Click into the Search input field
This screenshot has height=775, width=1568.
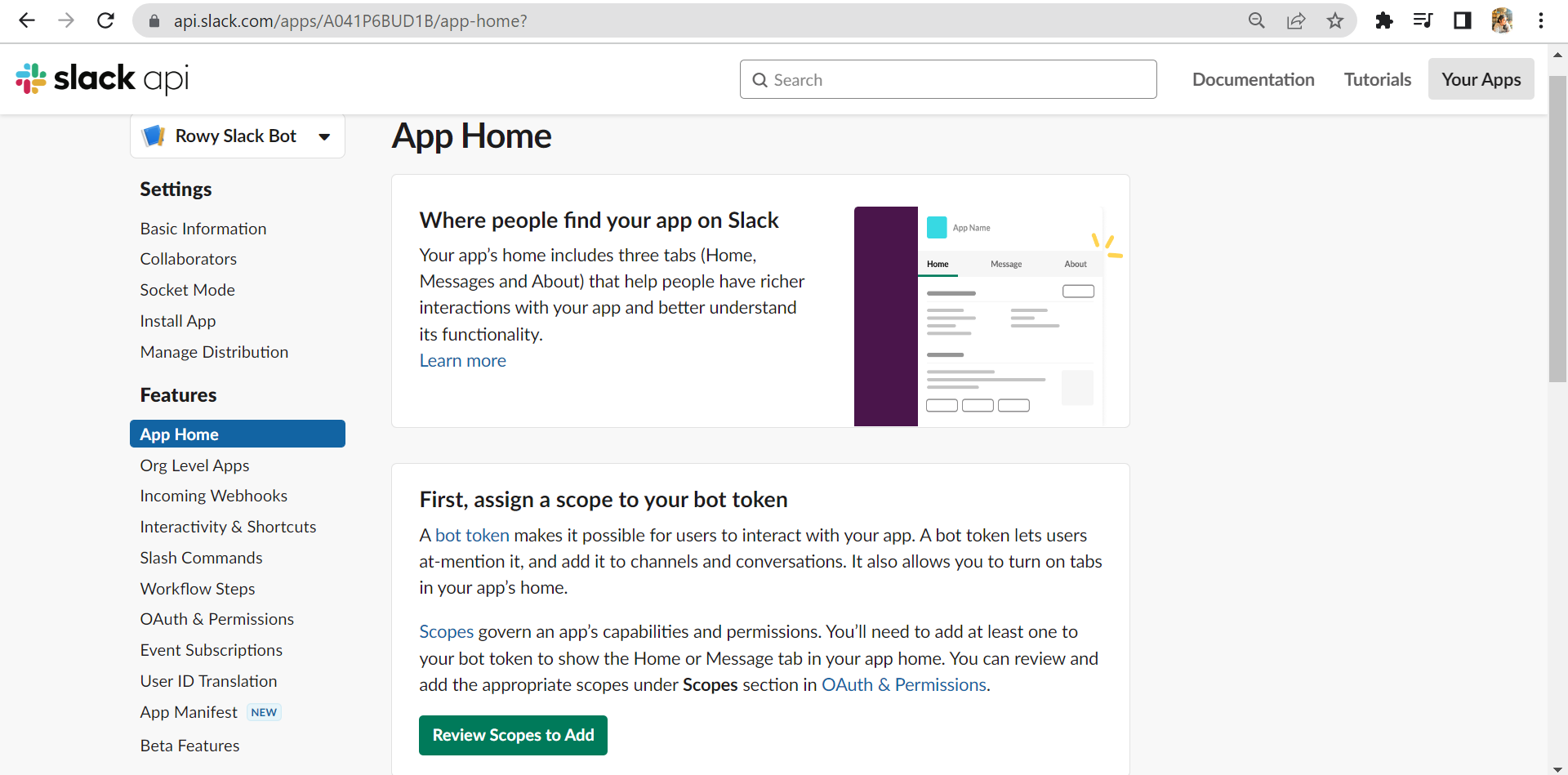(x=947, y=79)
